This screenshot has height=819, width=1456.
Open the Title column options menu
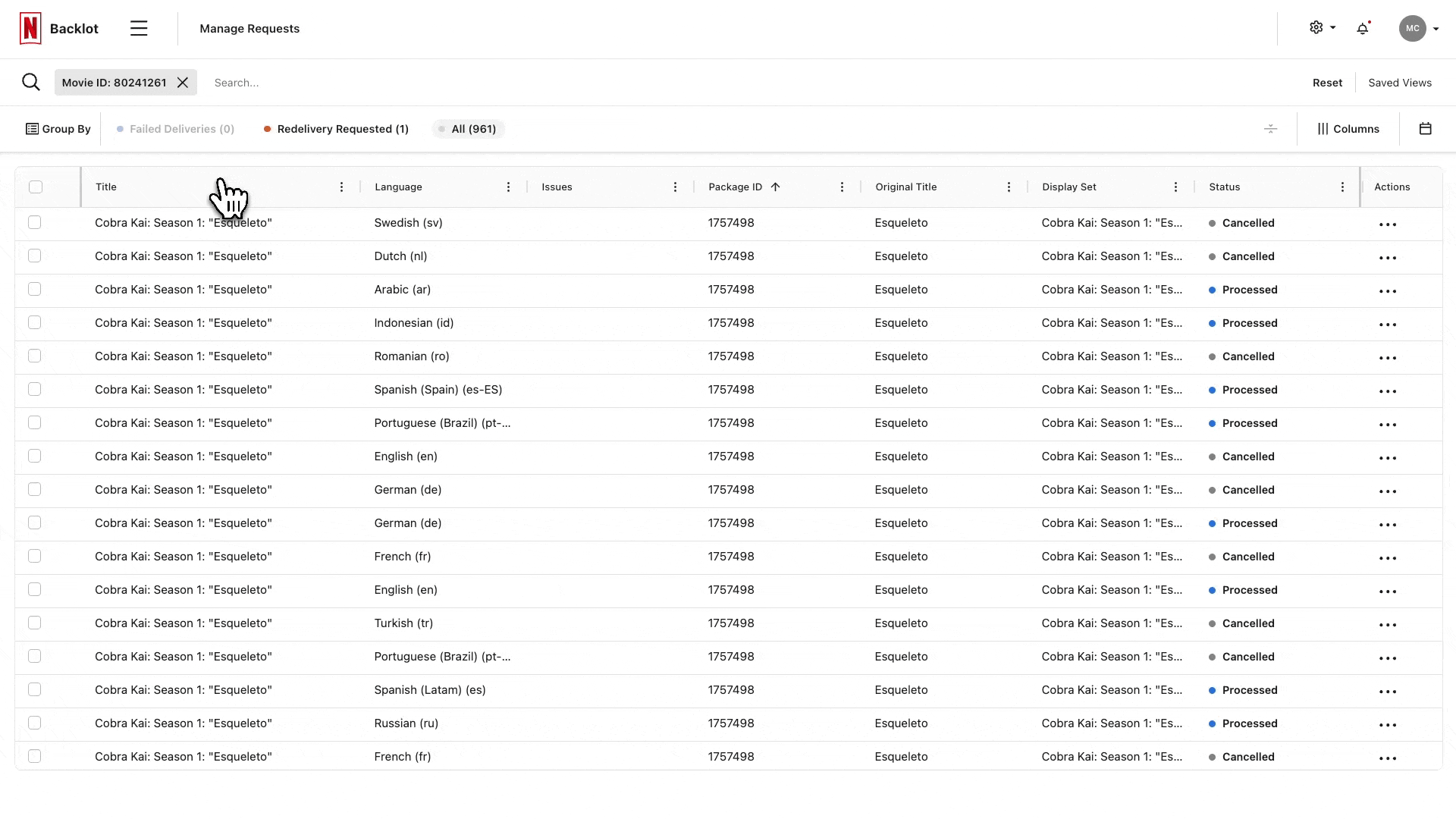(x=341, y=187)
